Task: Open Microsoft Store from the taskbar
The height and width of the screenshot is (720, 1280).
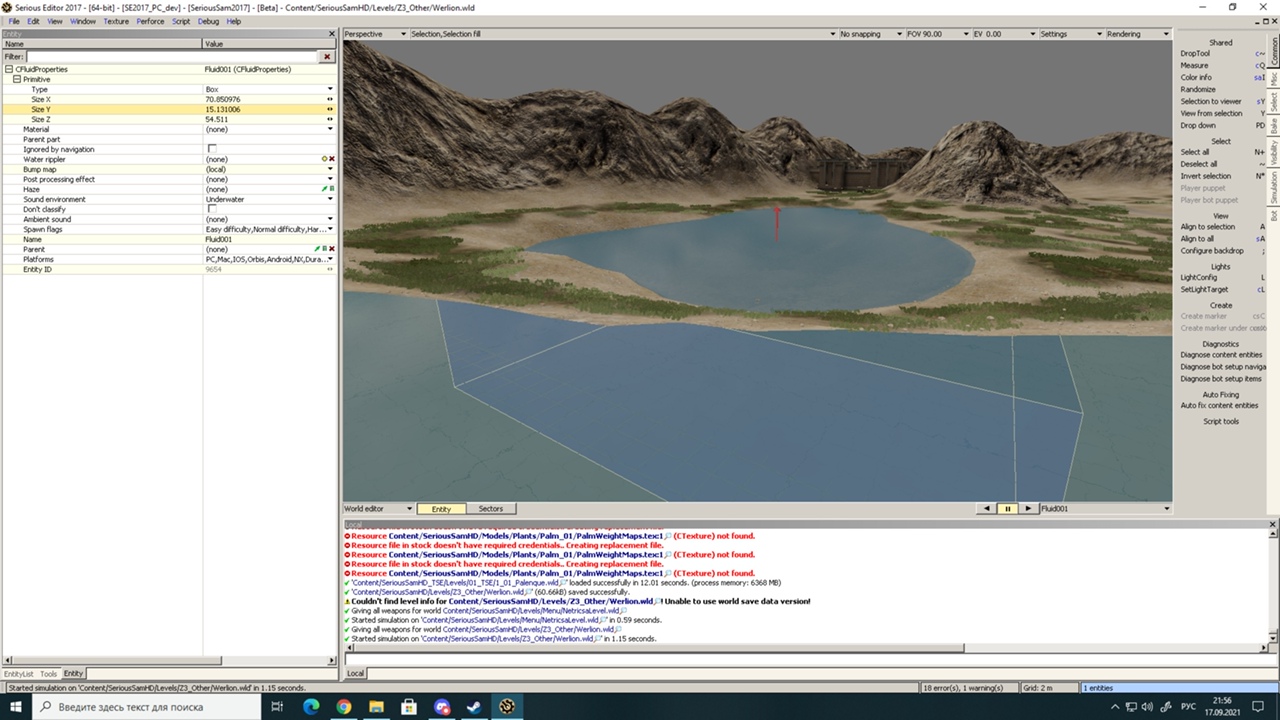Action: (409, 707)
